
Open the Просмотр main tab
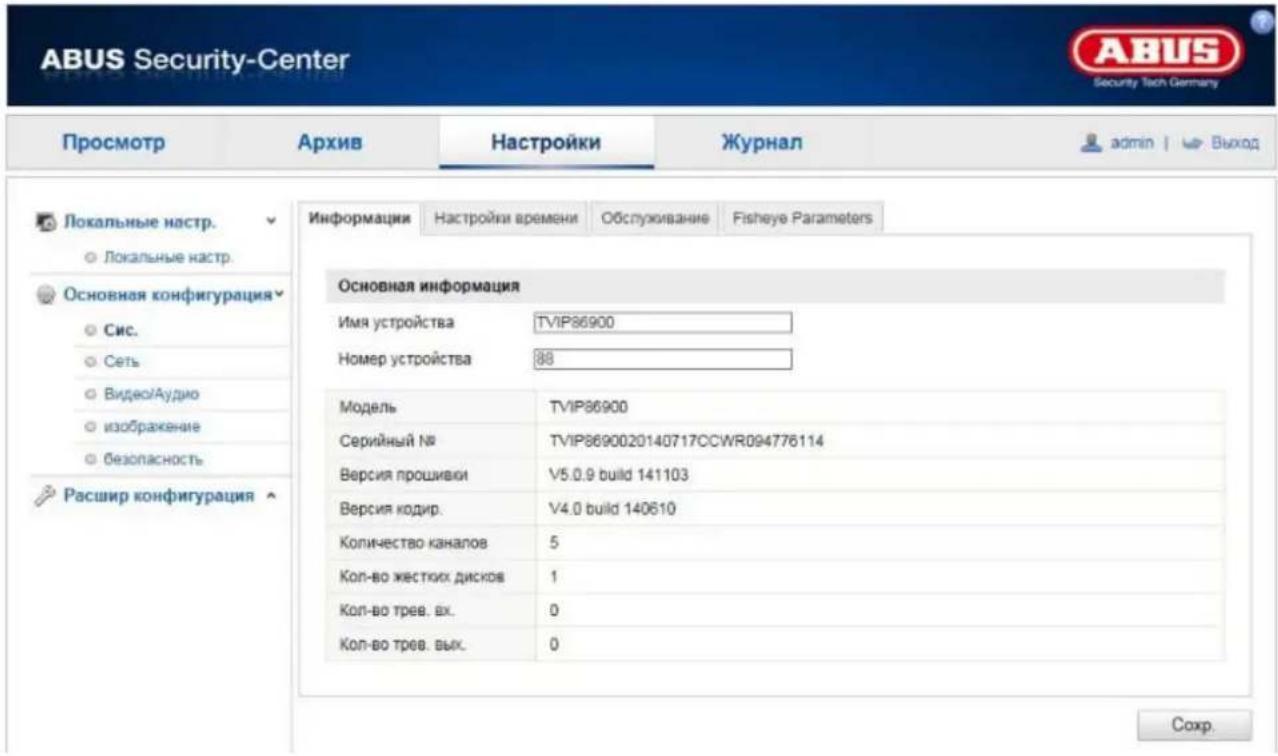[x=114, y=143]
